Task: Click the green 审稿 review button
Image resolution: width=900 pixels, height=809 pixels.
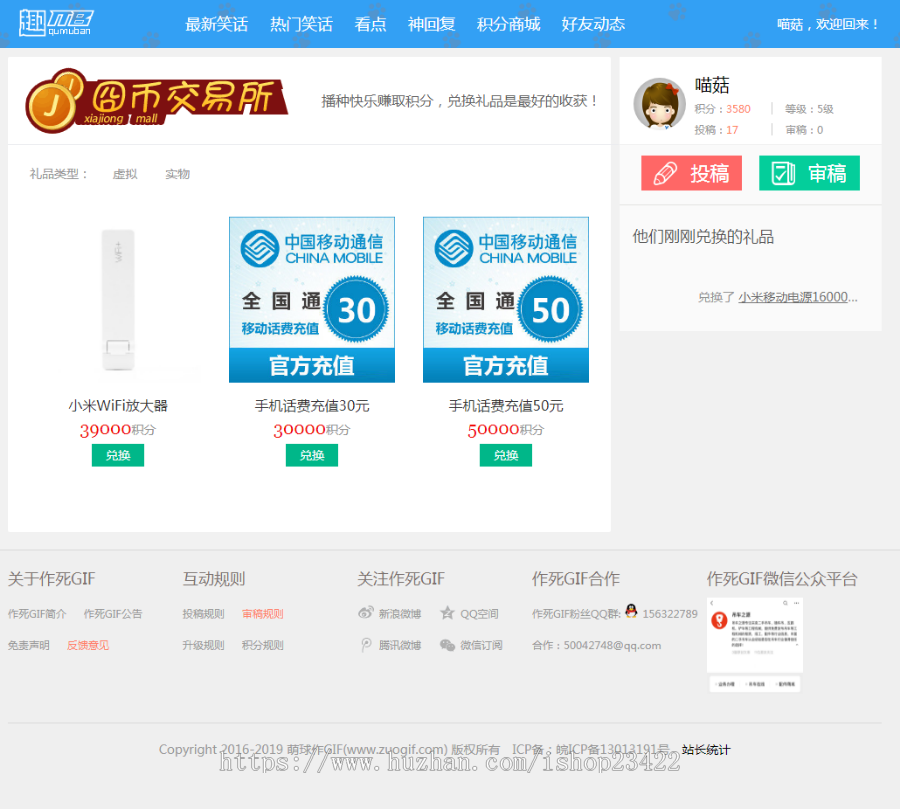Action: point(809,173)
